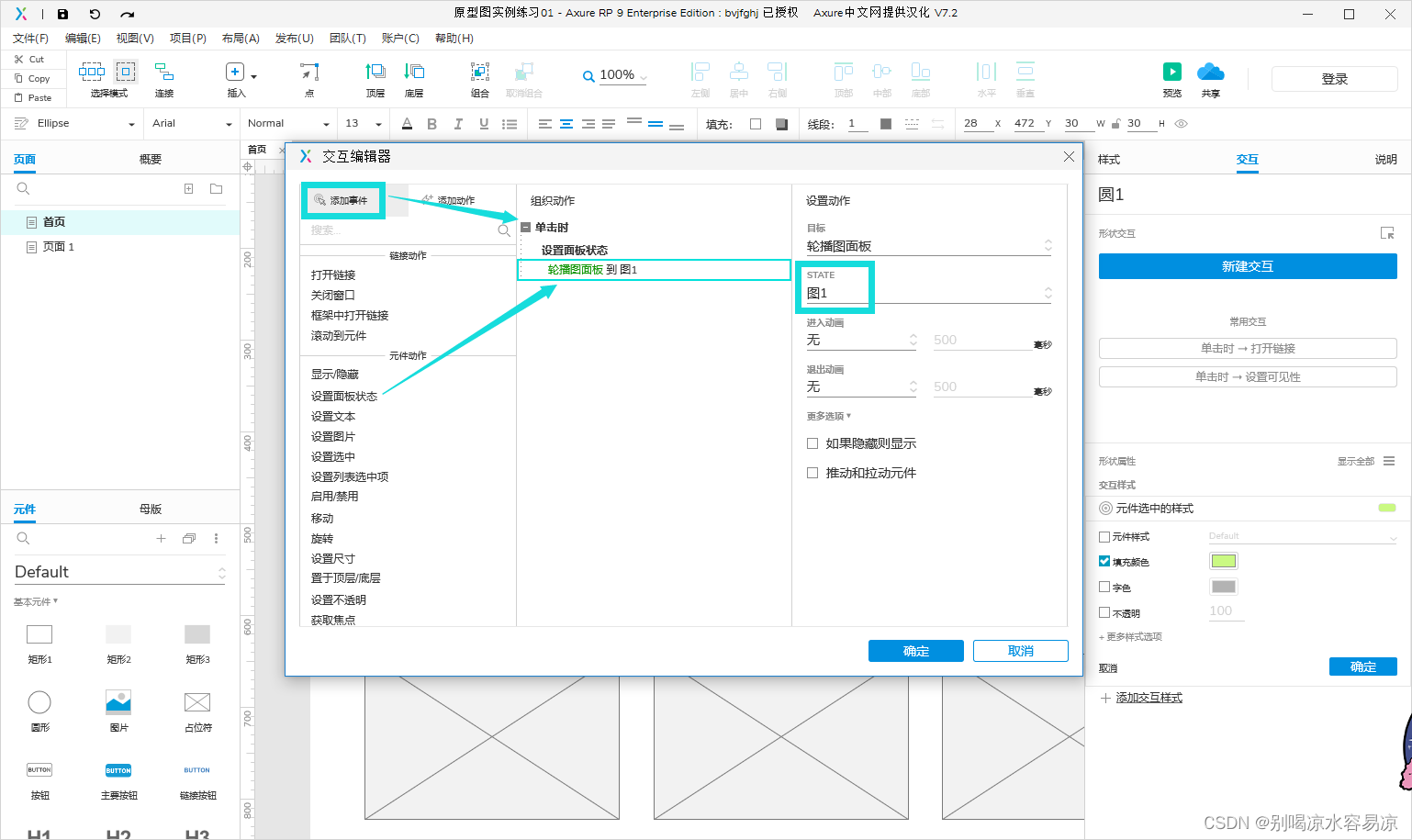Open the Default widget library dropdown

(119, 572)
